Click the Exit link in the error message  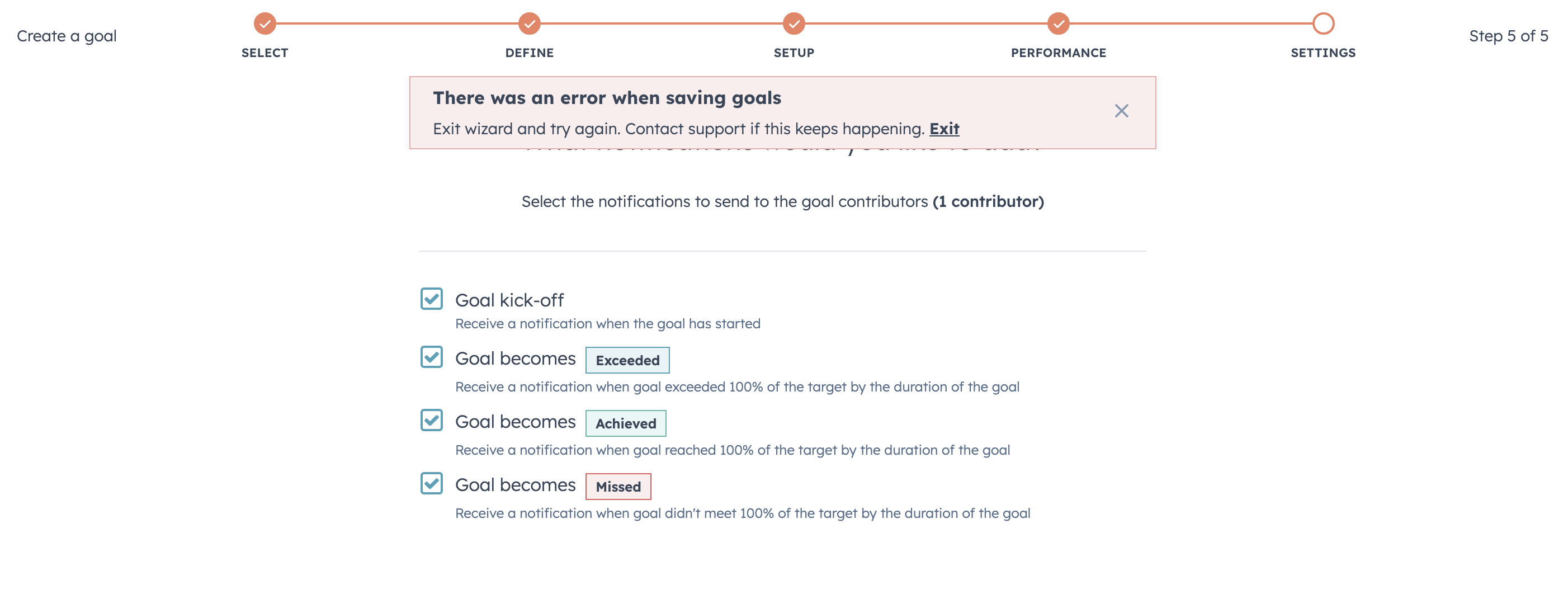tap(944, 129)
